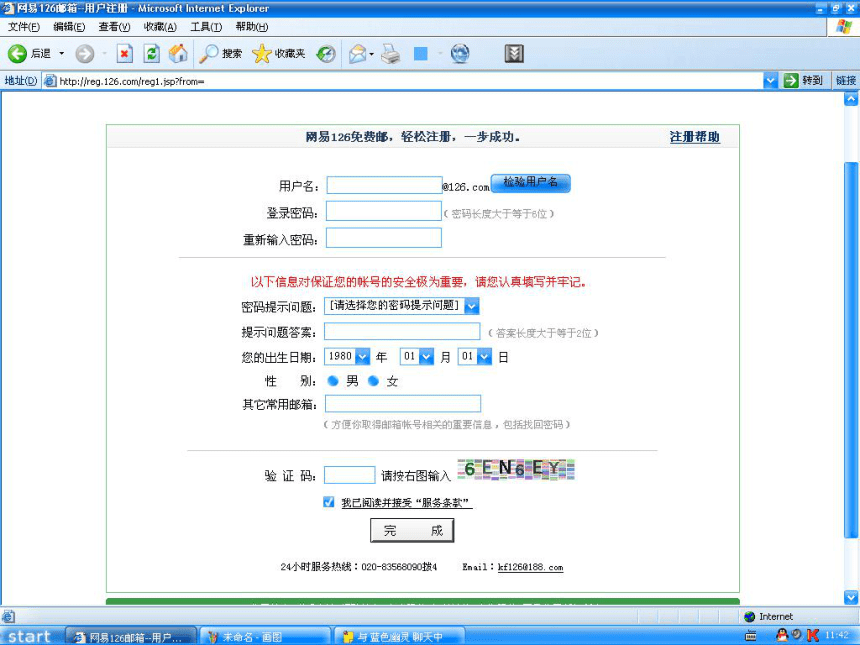The width and height of the screenshot is (860, 645).
Task: Click the keyboard tray icon
Action: tap(751, 636)
